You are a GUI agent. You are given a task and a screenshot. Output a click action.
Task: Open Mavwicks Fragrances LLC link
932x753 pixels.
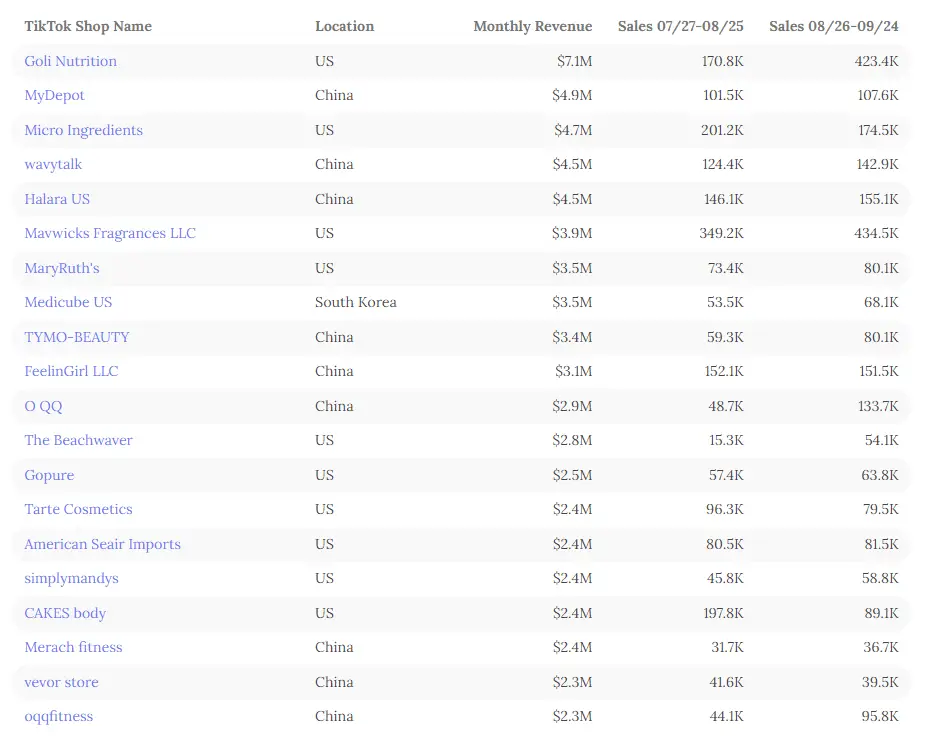(x=110, y=234)
